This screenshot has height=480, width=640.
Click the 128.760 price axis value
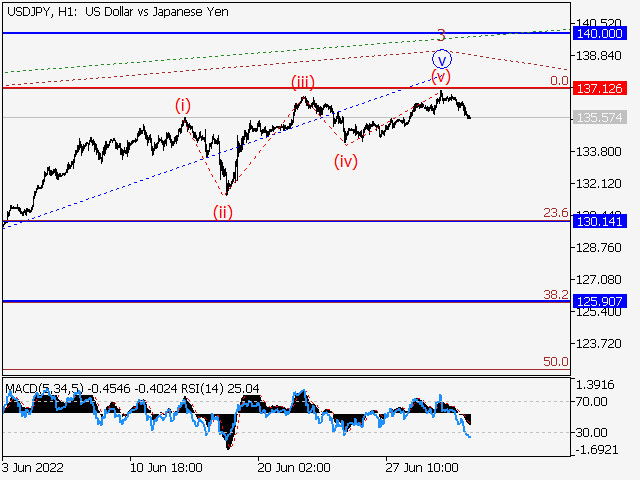click(x=598, y=248)
